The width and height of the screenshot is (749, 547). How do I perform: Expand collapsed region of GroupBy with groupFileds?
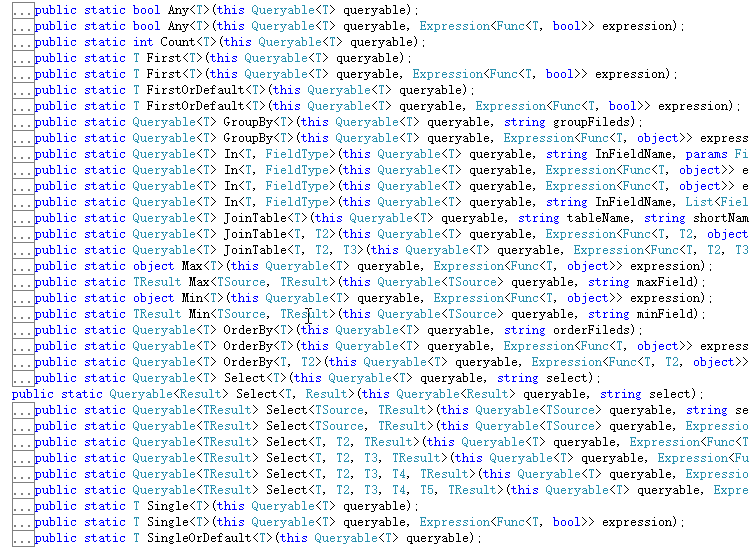tap(22, 122)
